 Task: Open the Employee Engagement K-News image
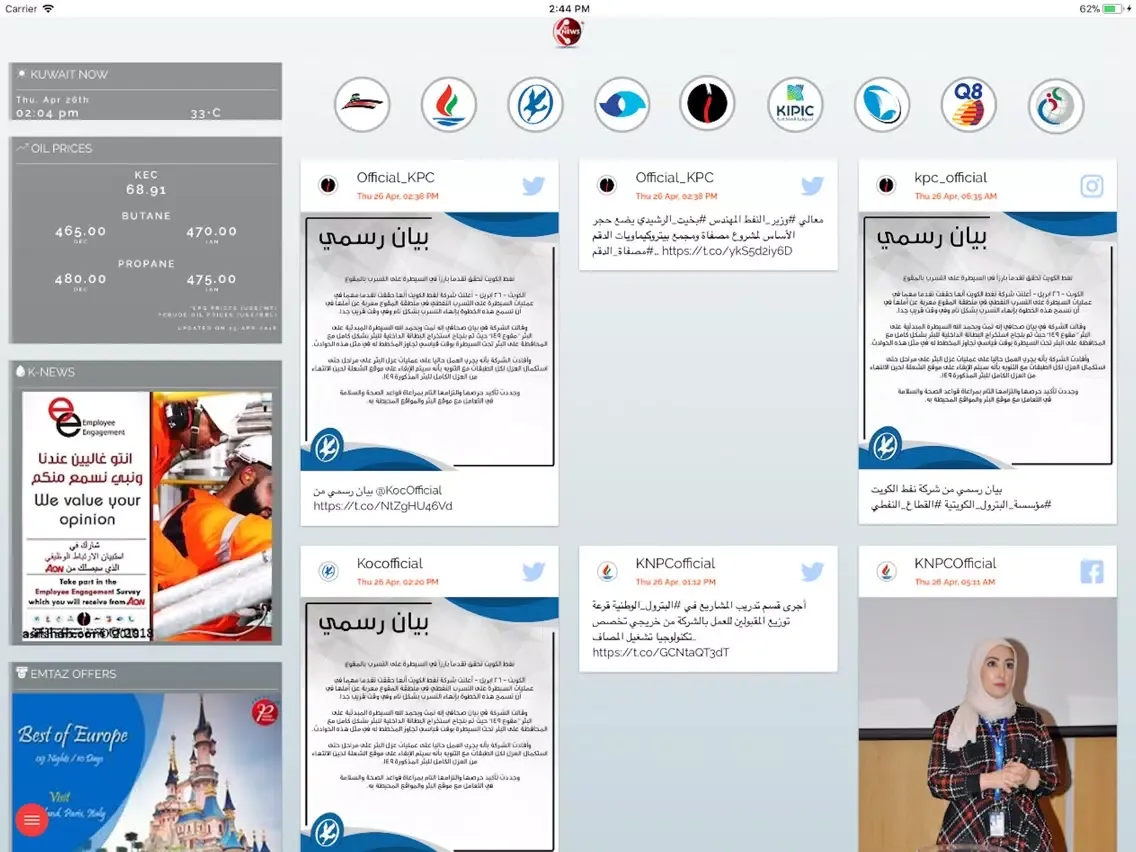[147, 517]
